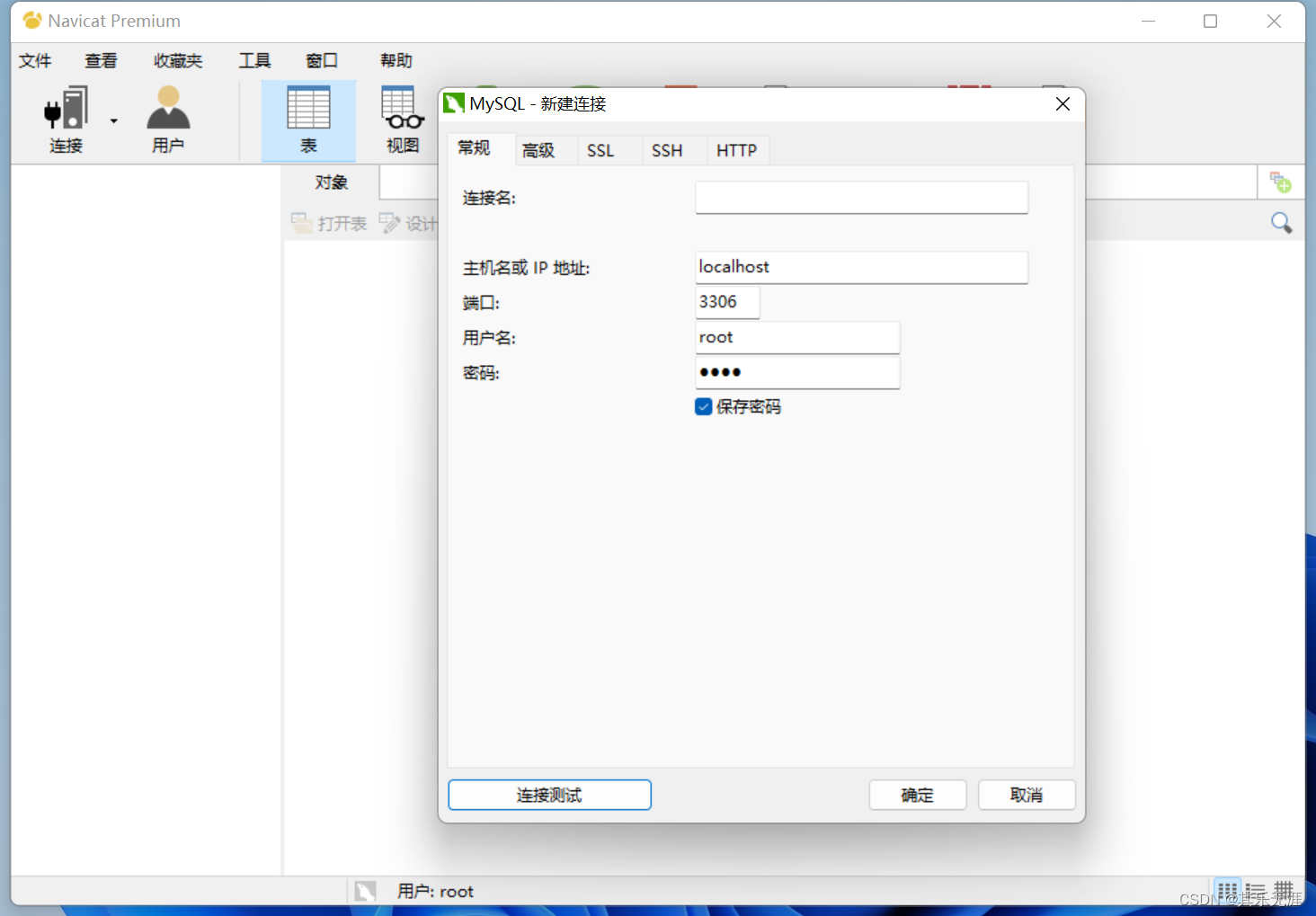Minimize the Navicat Premium window

pyautogui.click(x=1148, y=21)
